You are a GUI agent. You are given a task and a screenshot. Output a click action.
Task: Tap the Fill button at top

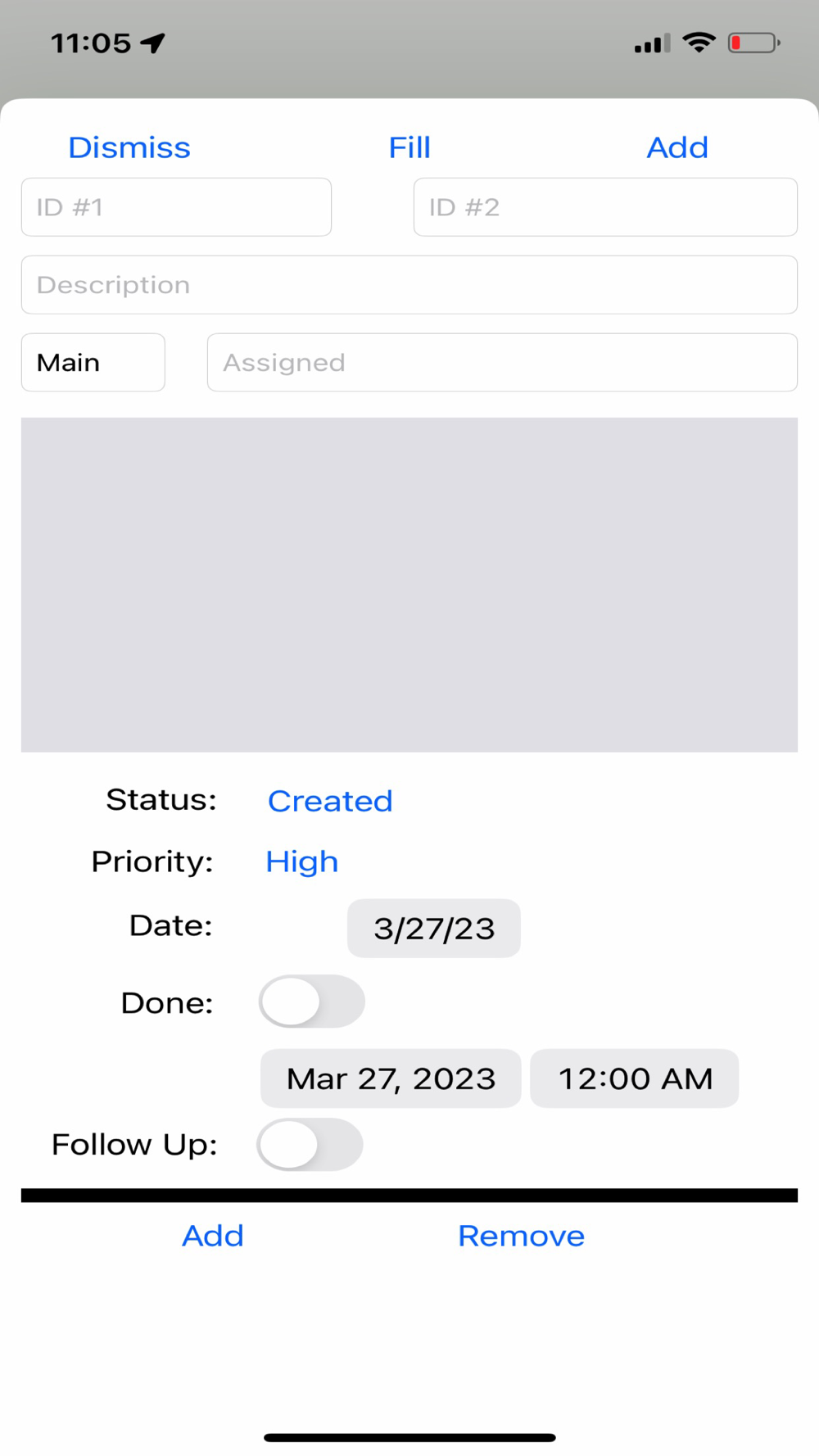click(x=409, y=147)
